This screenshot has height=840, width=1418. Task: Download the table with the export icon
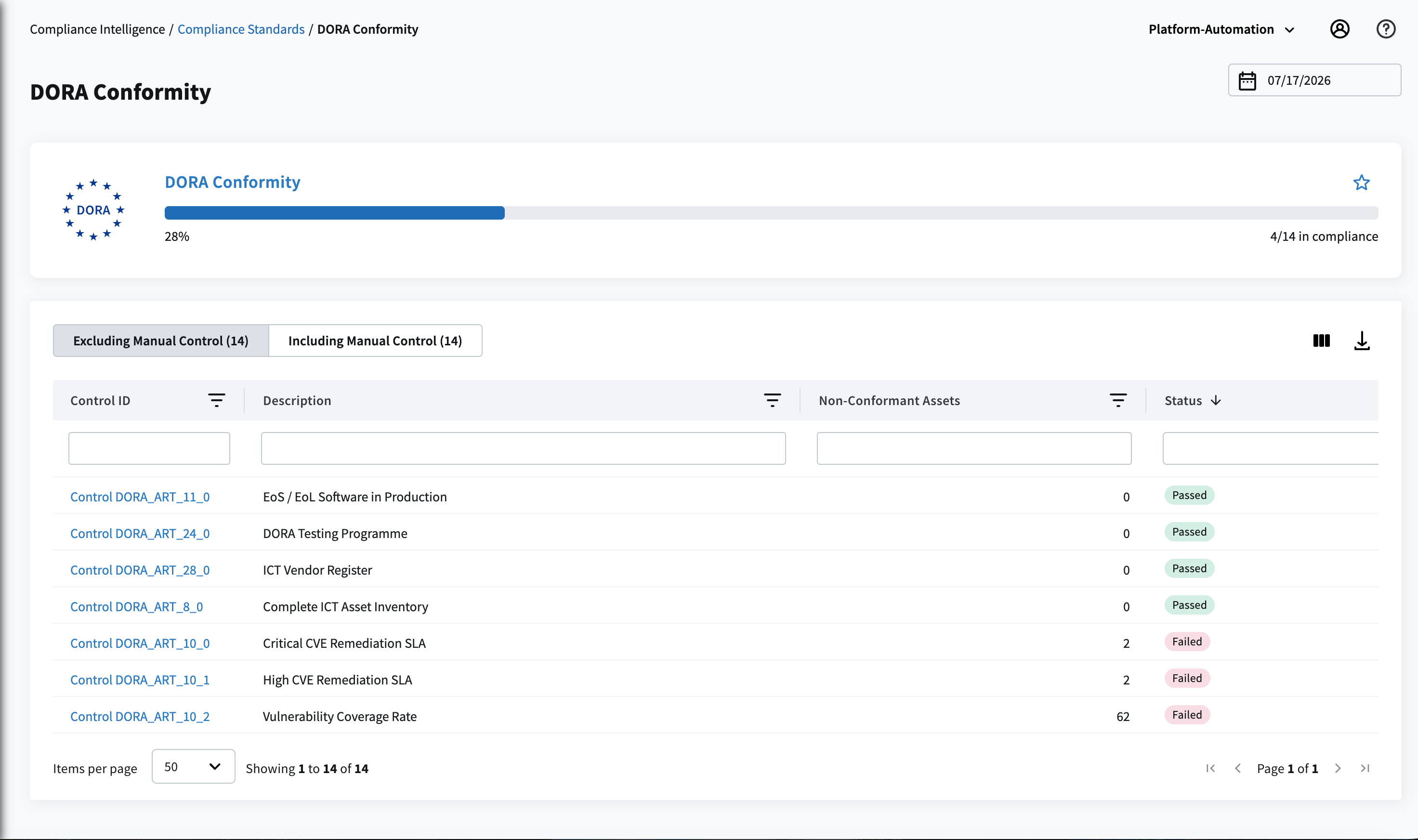(x=1361, y=341)
